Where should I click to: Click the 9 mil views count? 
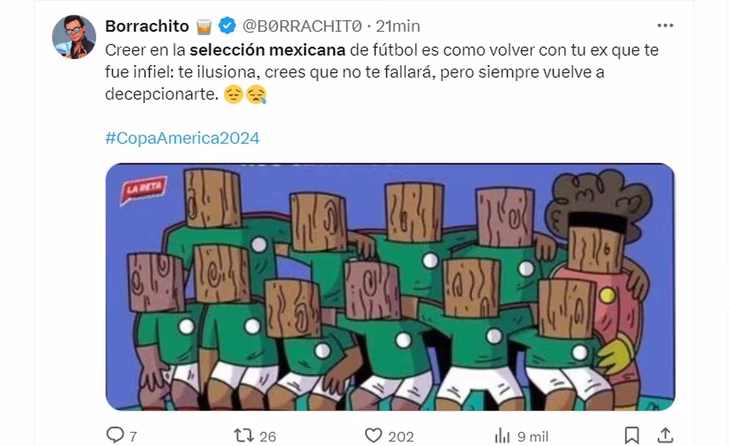[533, 437]
